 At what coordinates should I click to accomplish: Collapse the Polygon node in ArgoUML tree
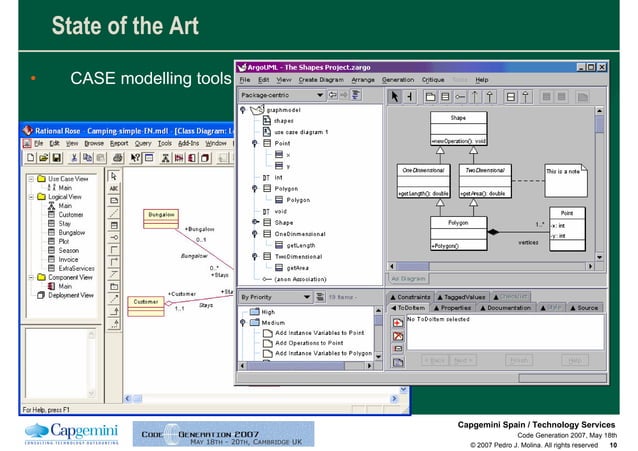coord(255,188)
